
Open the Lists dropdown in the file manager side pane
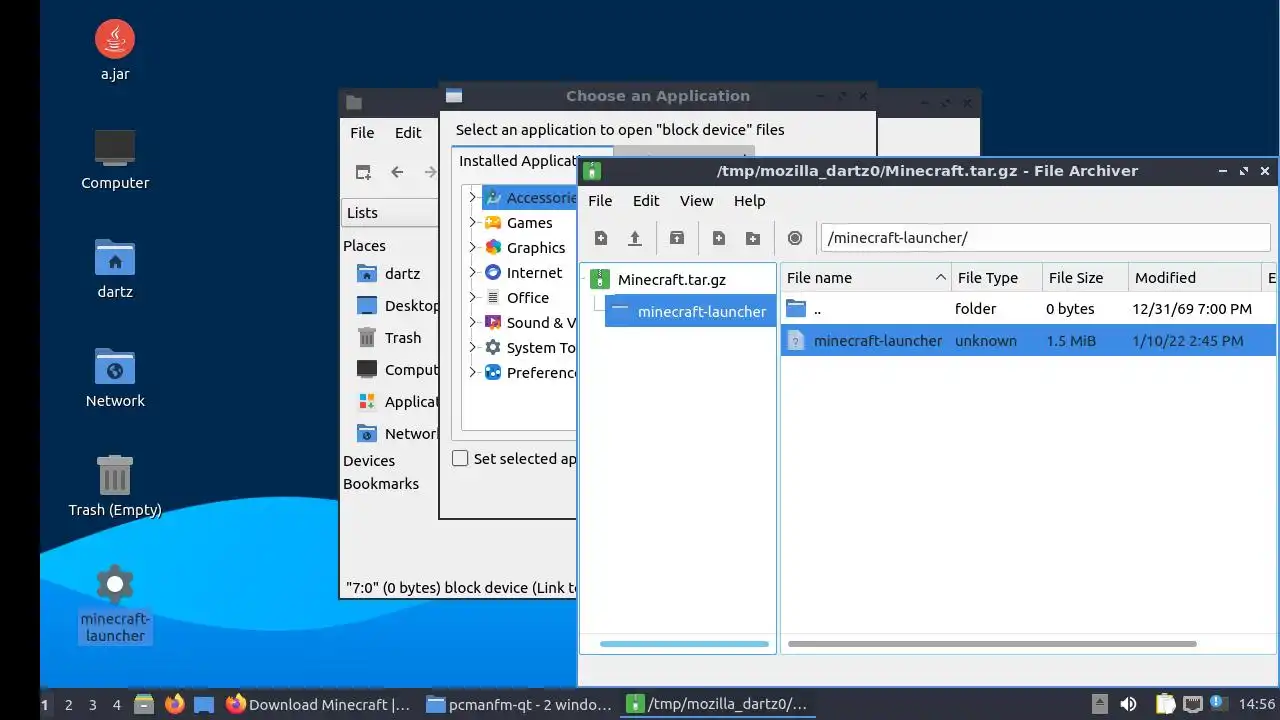(390, 212)
